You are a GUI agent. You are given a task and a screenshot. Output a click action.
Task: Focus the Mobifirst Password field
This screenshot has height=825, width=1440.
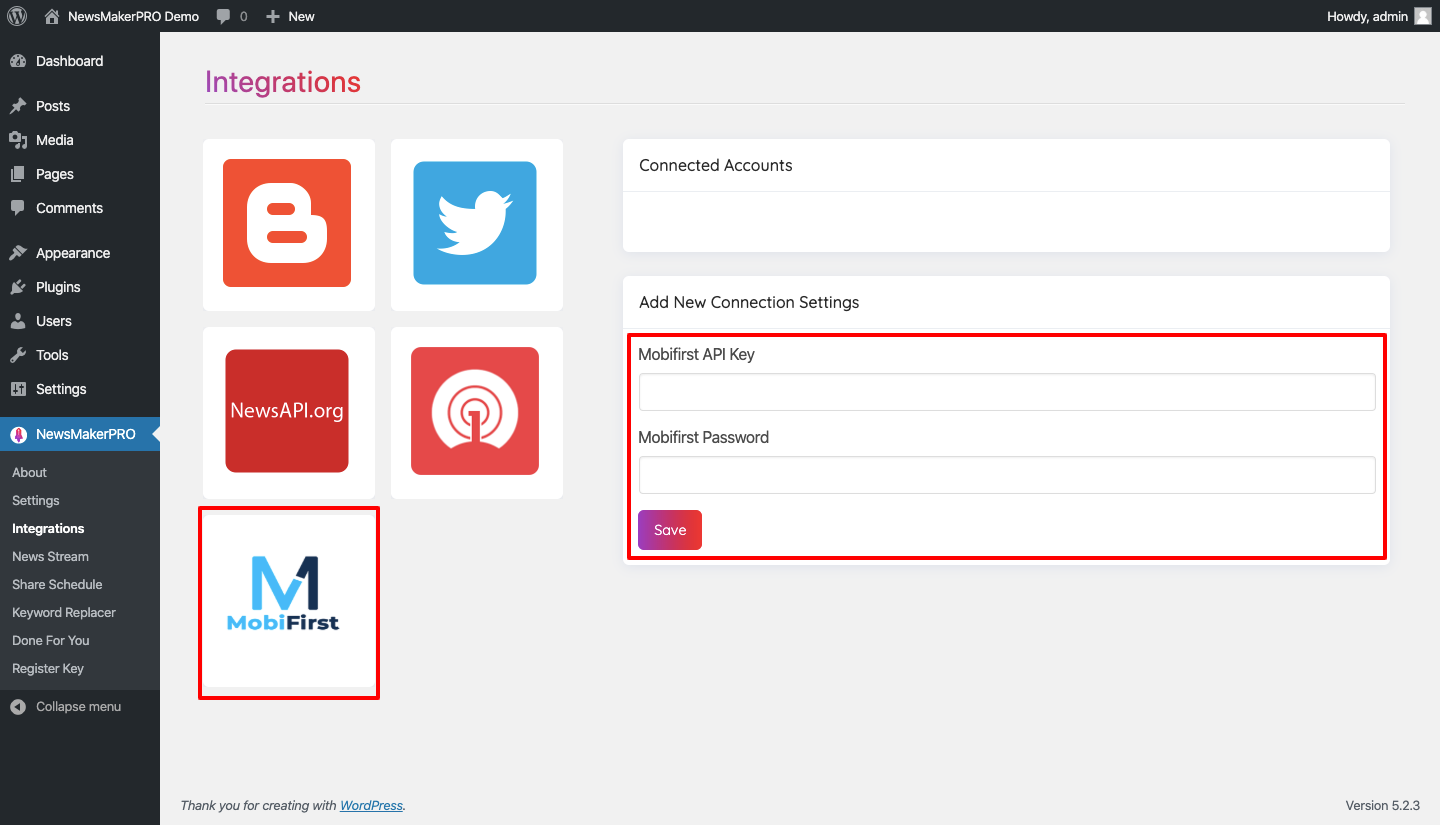1007,475
